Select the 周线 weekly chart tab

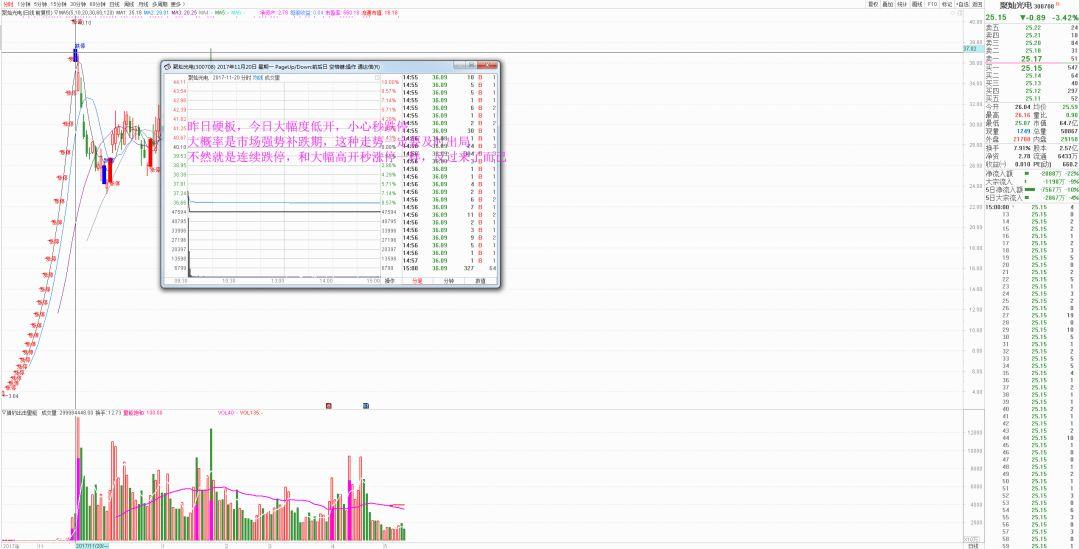[129, 4]
